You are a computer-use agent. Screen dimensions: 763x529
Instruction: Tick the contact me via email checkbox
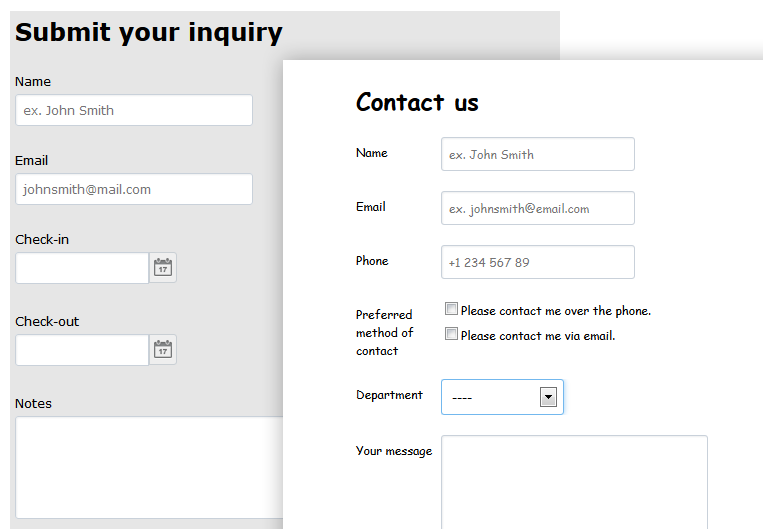pos(451,334)
